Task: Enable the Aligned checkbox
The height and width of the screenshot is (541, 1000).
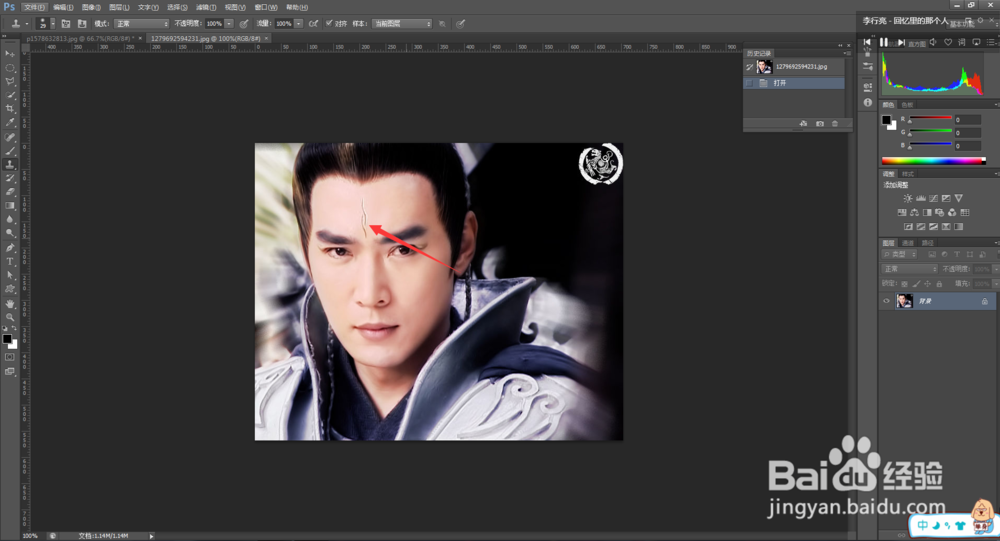Action: click(329, 24)
